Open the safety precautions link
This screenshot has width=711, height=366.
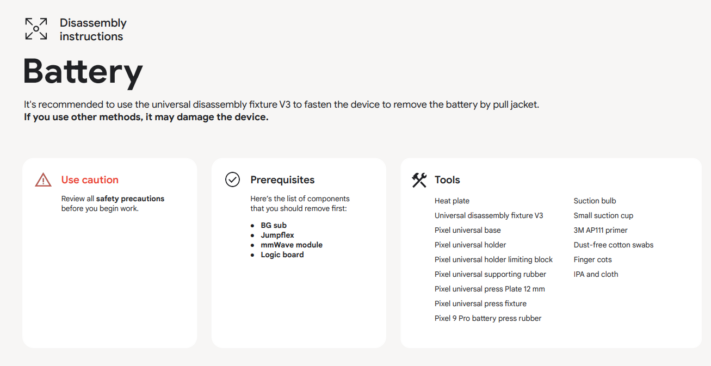pos(130,199)
